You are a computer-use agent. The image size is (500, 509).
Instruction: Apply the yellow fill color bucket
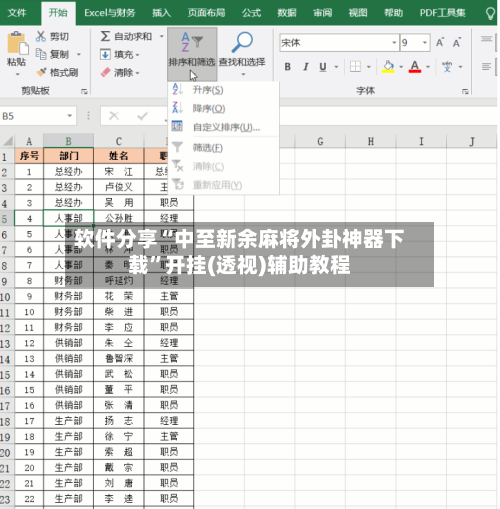388,67
